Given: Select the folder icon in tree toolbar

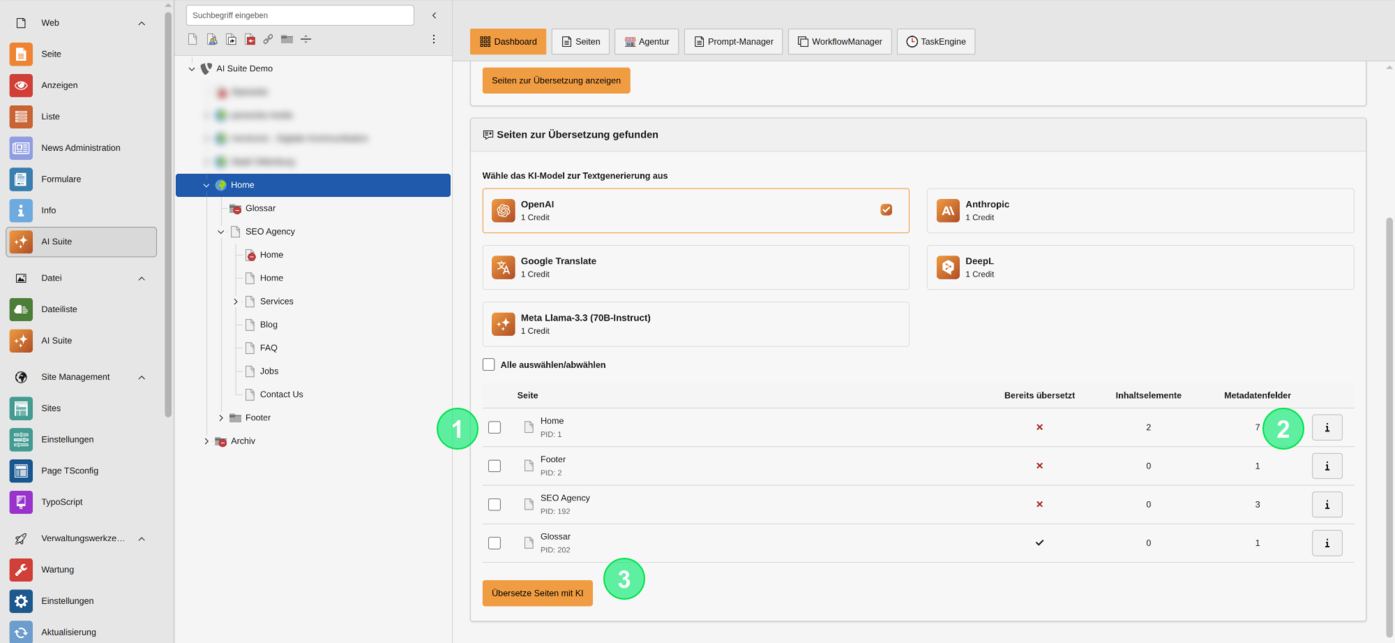Looking at the screenshot, I should (287, 40).
